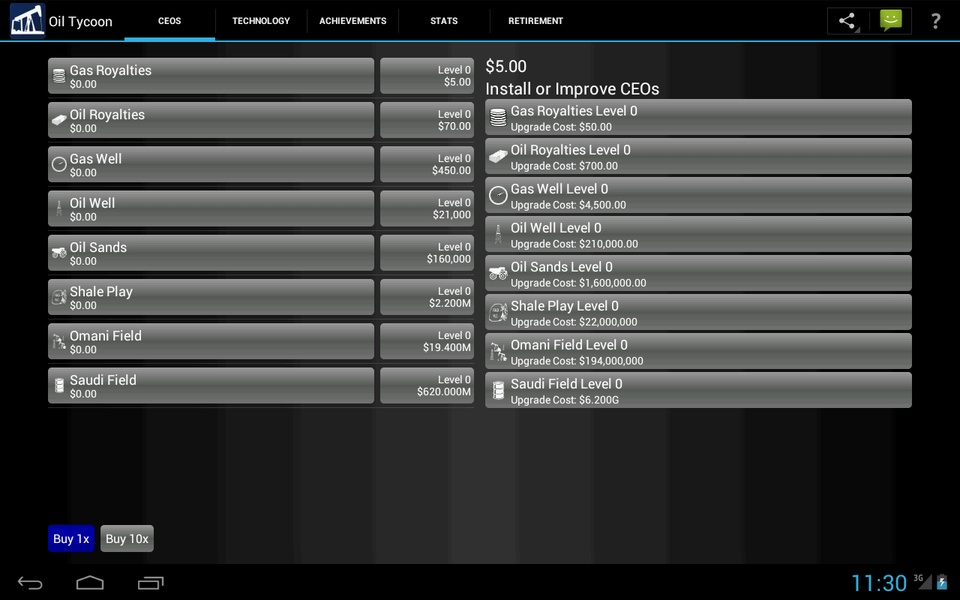Screen dimensions: 960x600
Task: Buy Gas Royalties for $5.00 Level 0
Action: click(427, 76)
